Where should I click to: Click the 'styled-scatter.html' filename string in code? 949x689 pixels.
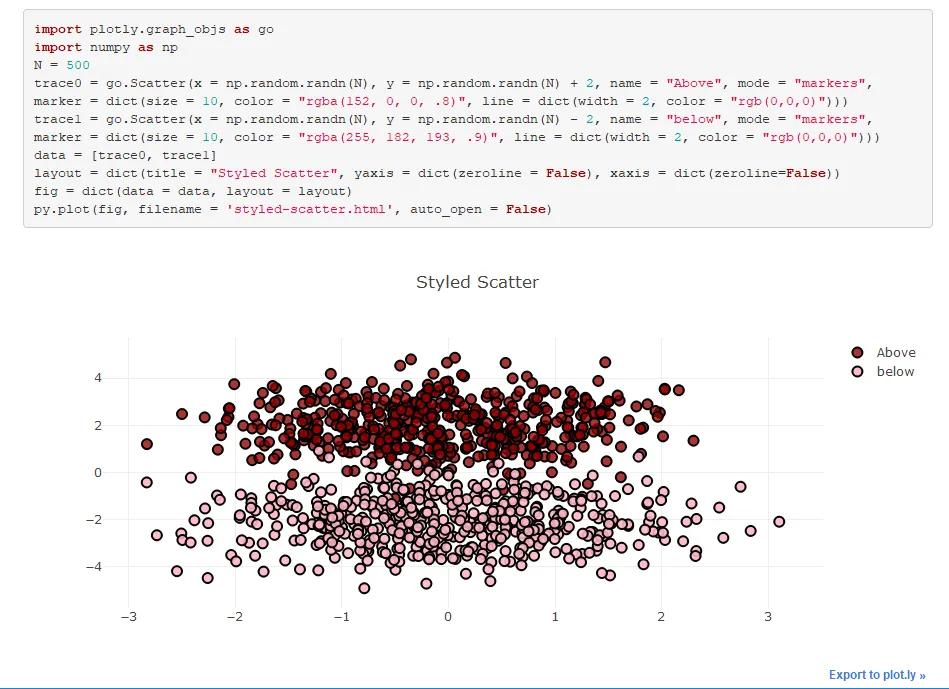point(309,209)
